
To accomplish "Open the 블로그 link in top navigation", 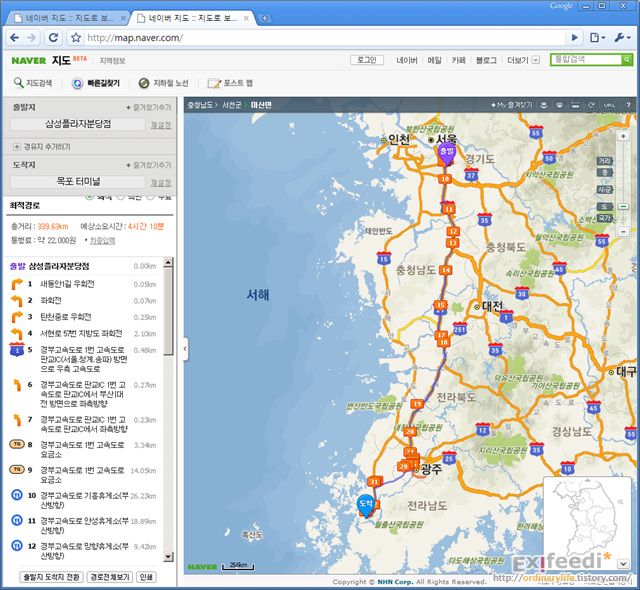I will click(x=486, y=60).
